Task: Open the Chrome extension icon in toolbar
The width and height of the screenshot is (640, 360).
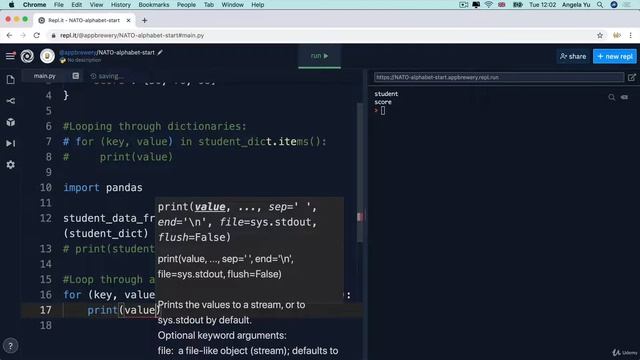Action: [617, 36]
